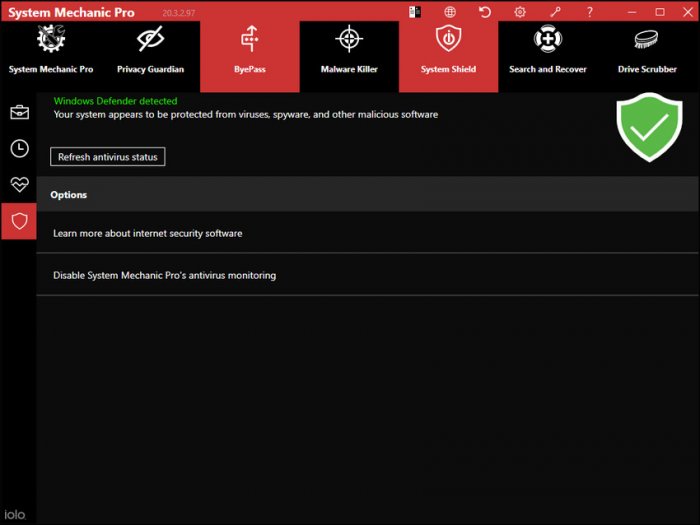Viewport: 700px width, 525px height.
Task: Select the red shield security sidebar icon
Action: (19, 221)
